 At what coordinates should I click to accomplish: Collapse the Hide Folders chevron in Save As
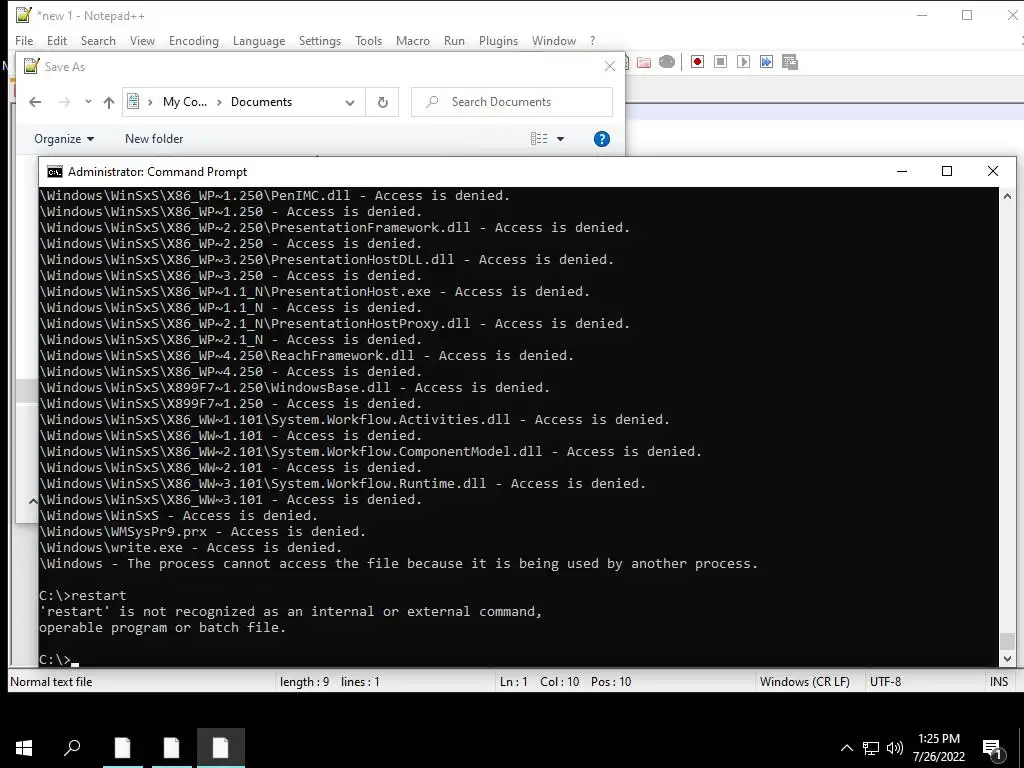point(32,501)
